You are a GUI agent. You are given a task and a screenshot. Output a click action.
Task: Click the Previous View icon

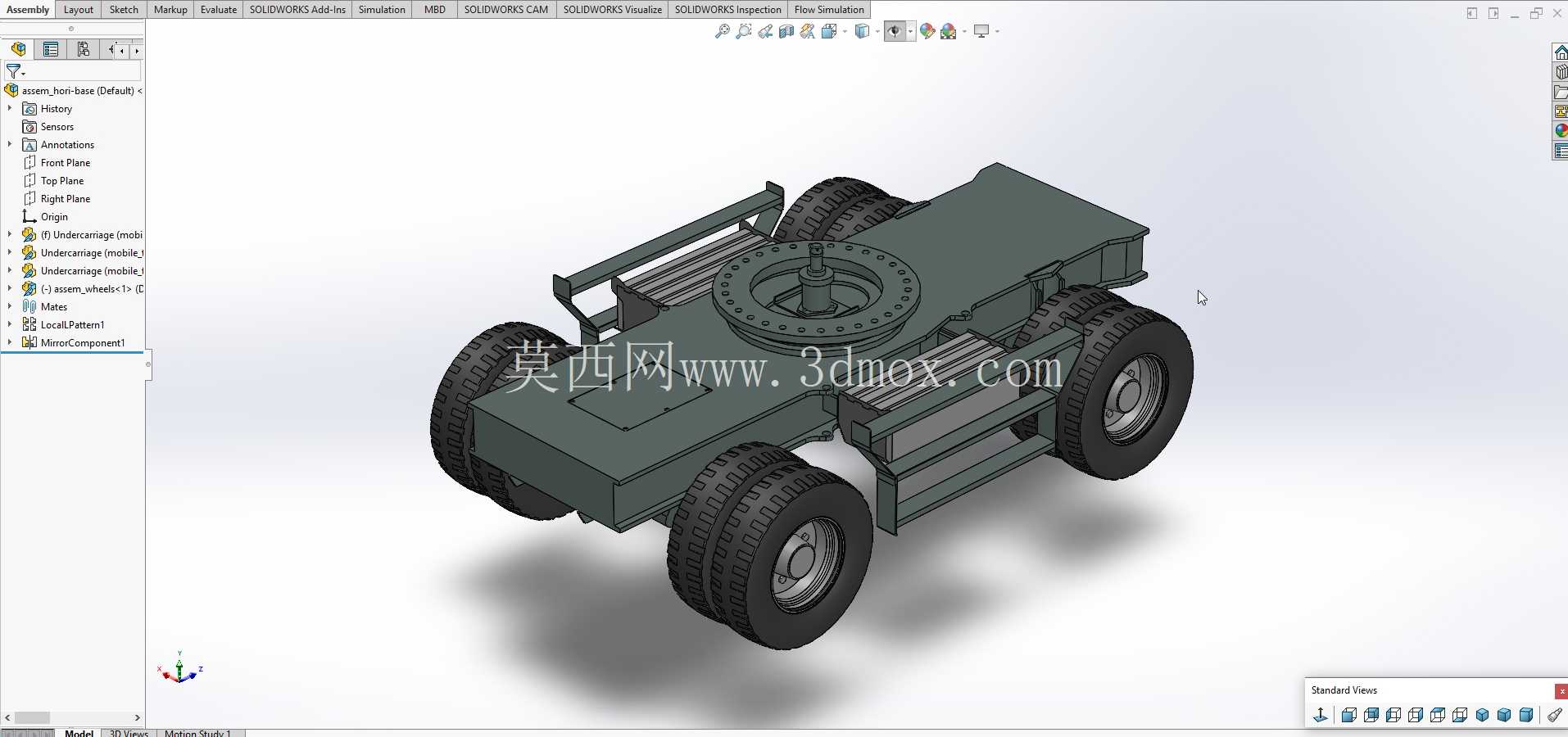pyautogui.click(x=764, y=31)
